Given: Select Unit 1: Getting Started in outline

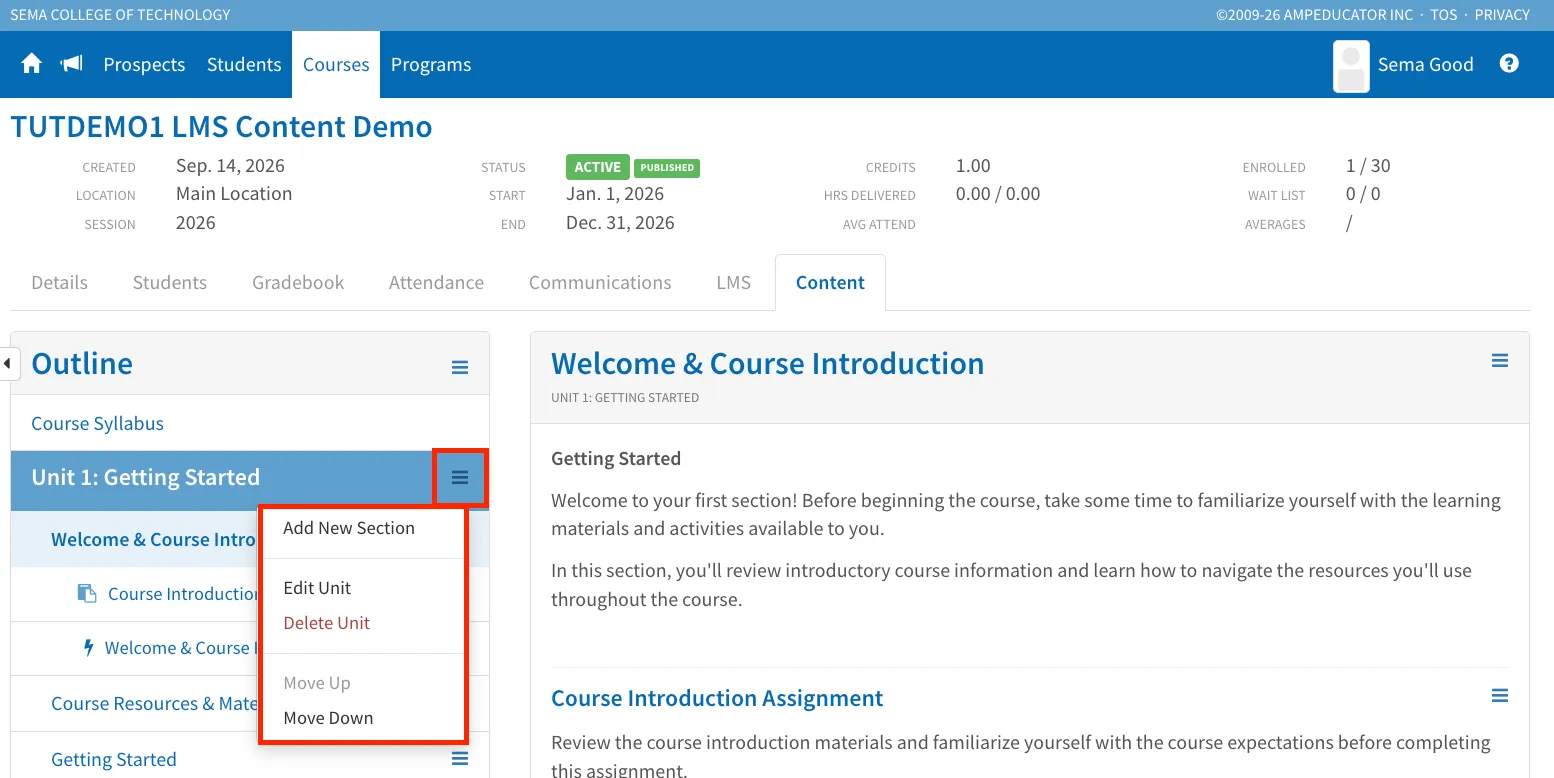Looking at the screenshot, I should 146,478.
